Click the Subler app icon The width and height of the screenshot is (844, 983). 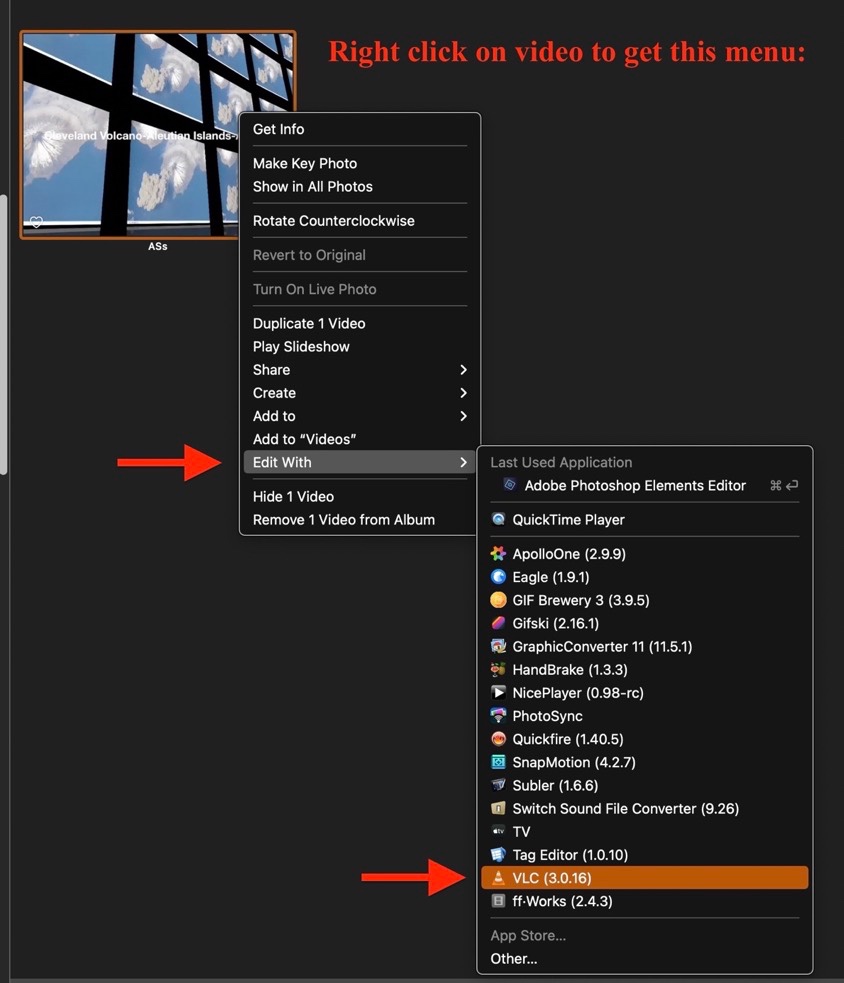(x=498, y=786)
